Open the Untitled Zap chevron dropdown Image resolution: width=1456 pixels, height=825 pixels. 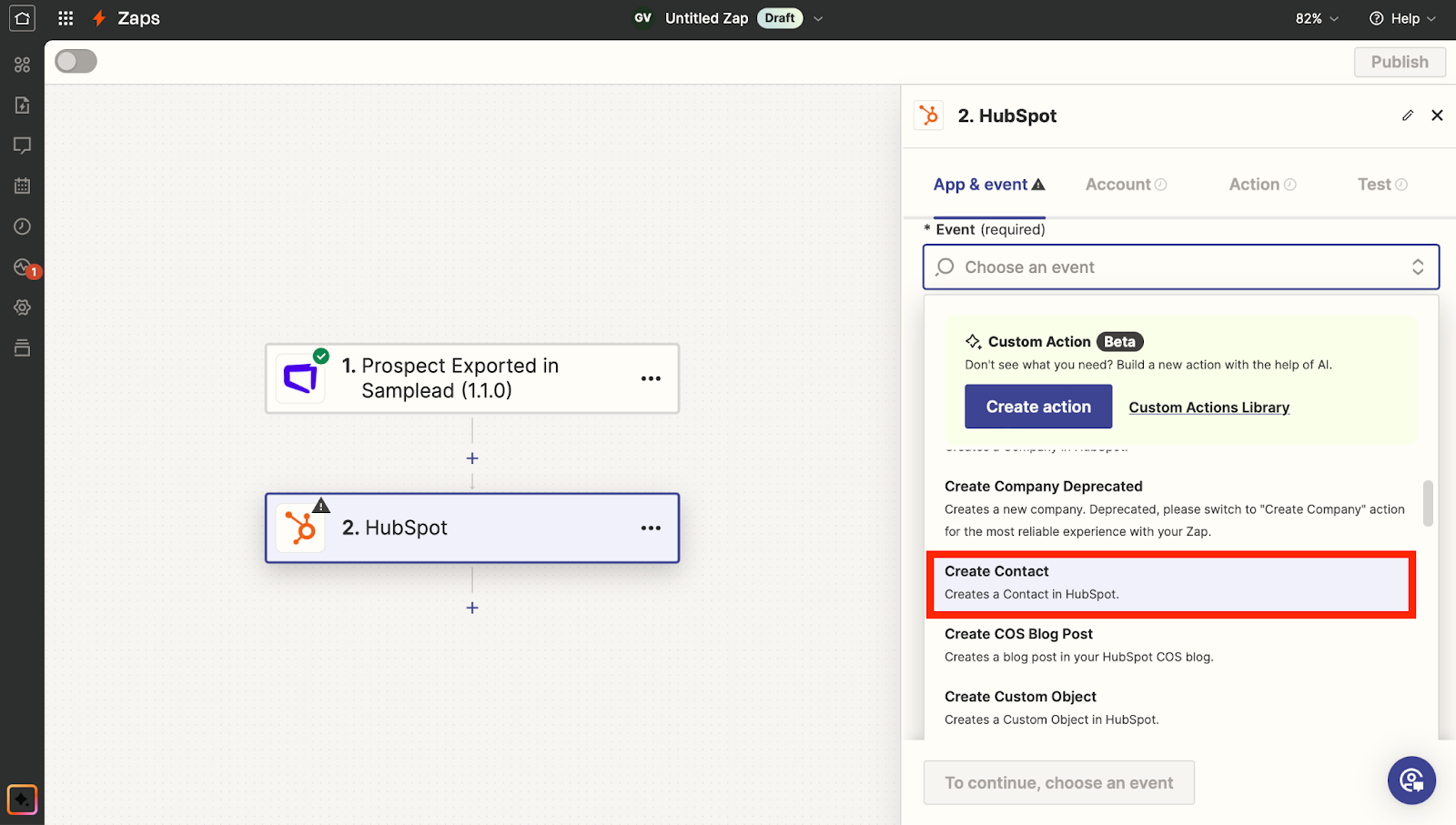point(818,18)
